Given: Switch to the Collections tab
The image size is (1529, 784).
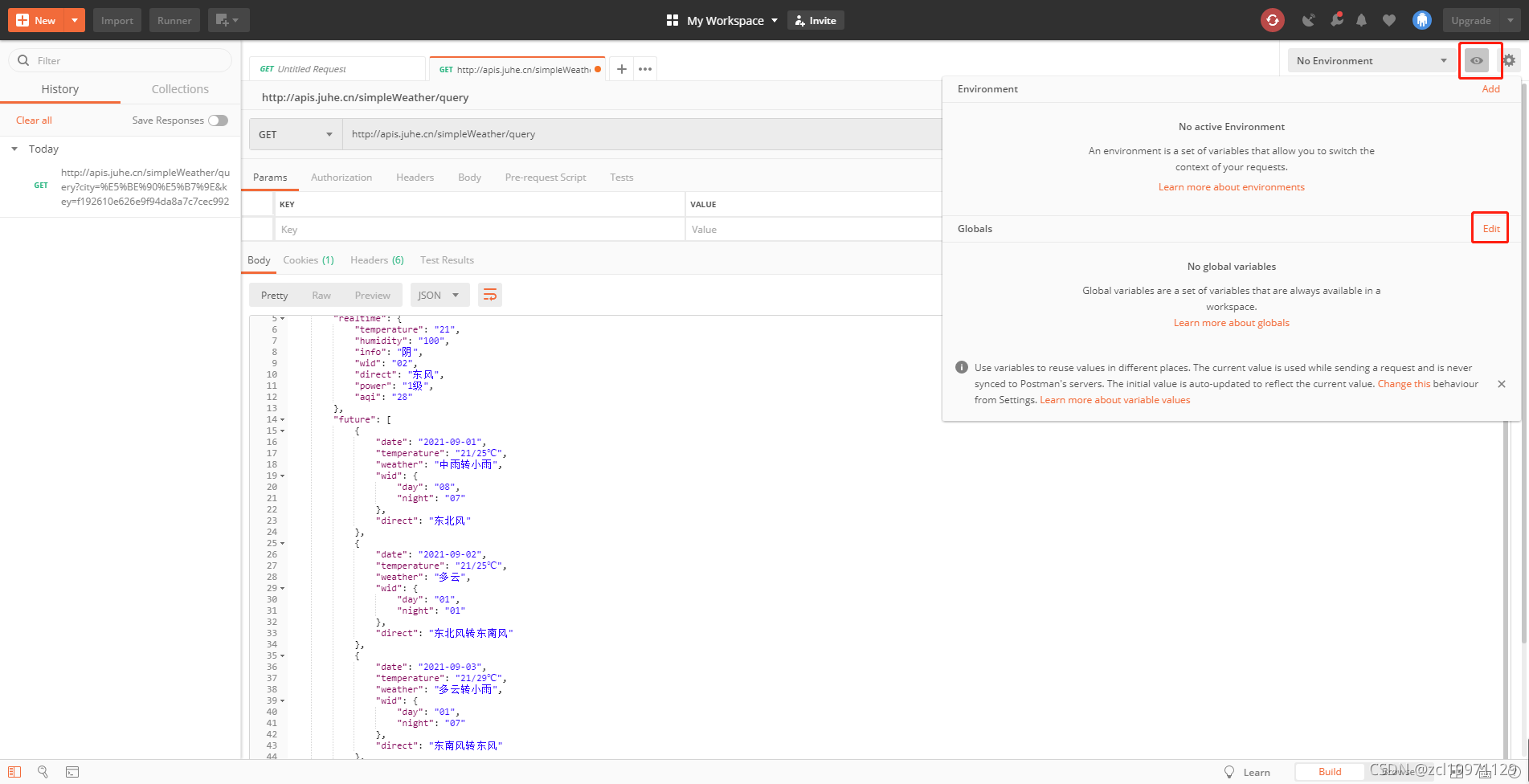Looking at the screenshot, I should tap(180, 89).
